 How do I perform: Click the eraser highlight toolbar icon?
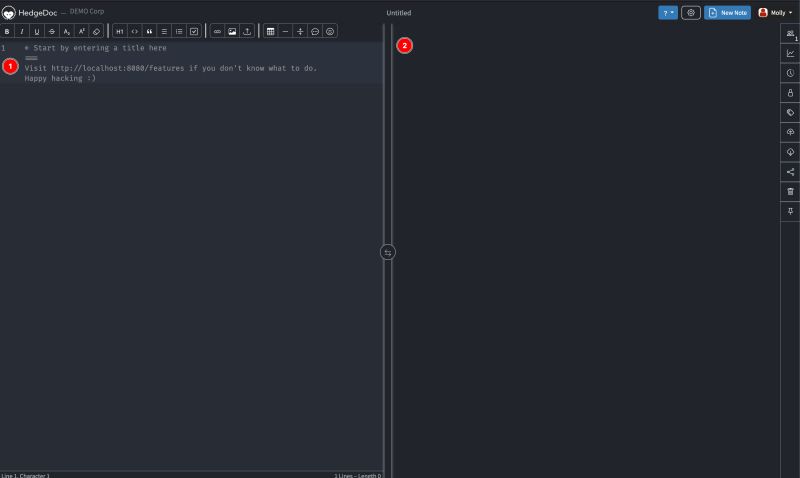(x=96, y=32)
